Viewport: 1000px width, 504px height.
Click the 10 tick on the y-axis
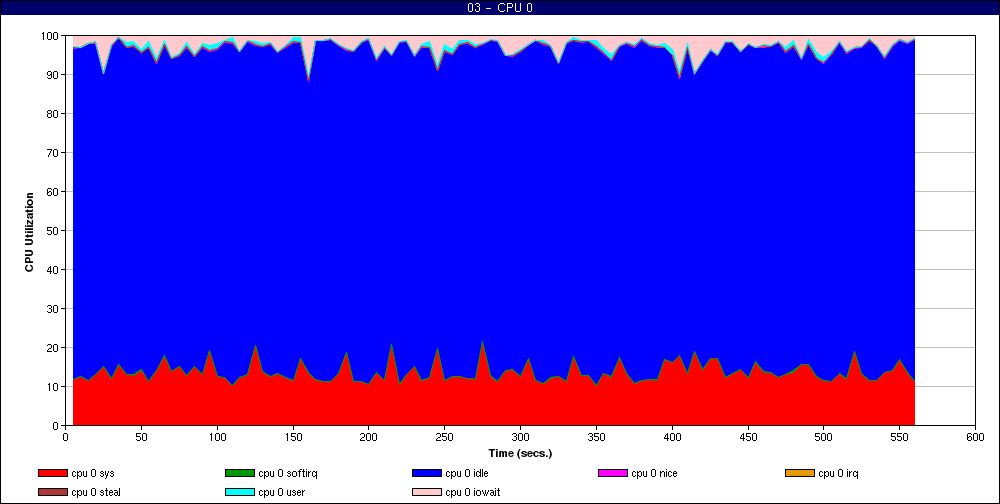tap(54, 387)
